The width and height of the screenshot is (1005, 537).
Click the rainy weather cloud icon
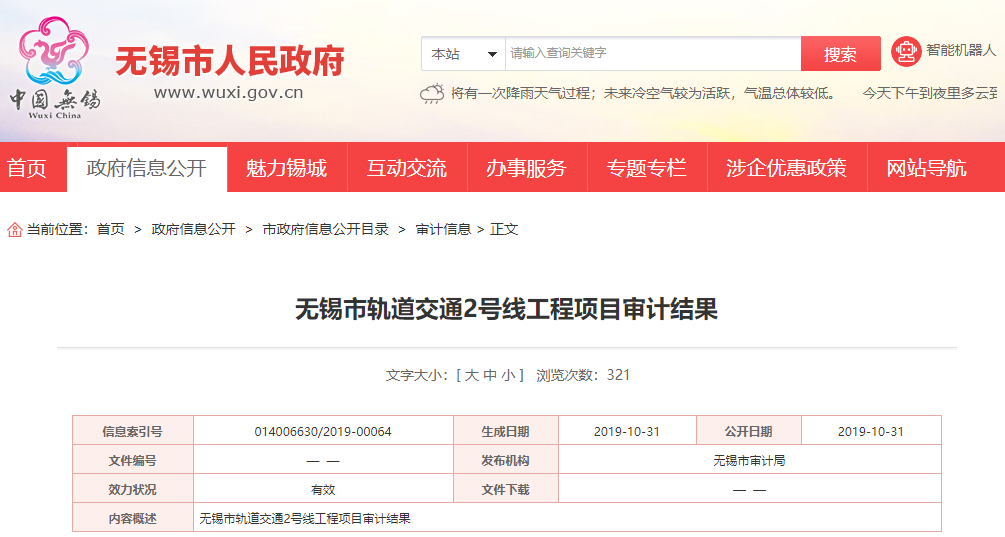point(432,94)
